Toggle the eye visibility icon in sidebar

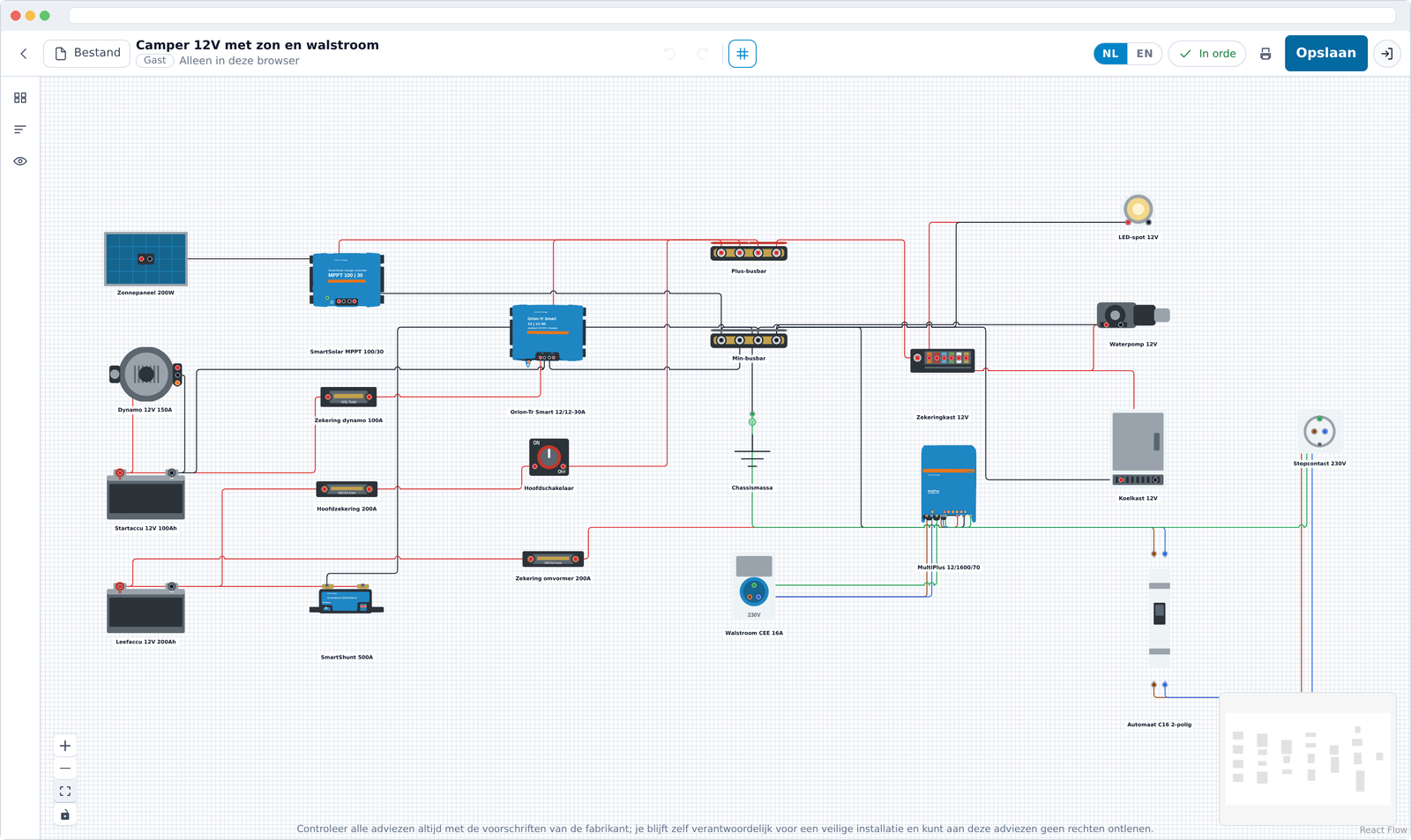pyautogui.click(x=20, y=161)
